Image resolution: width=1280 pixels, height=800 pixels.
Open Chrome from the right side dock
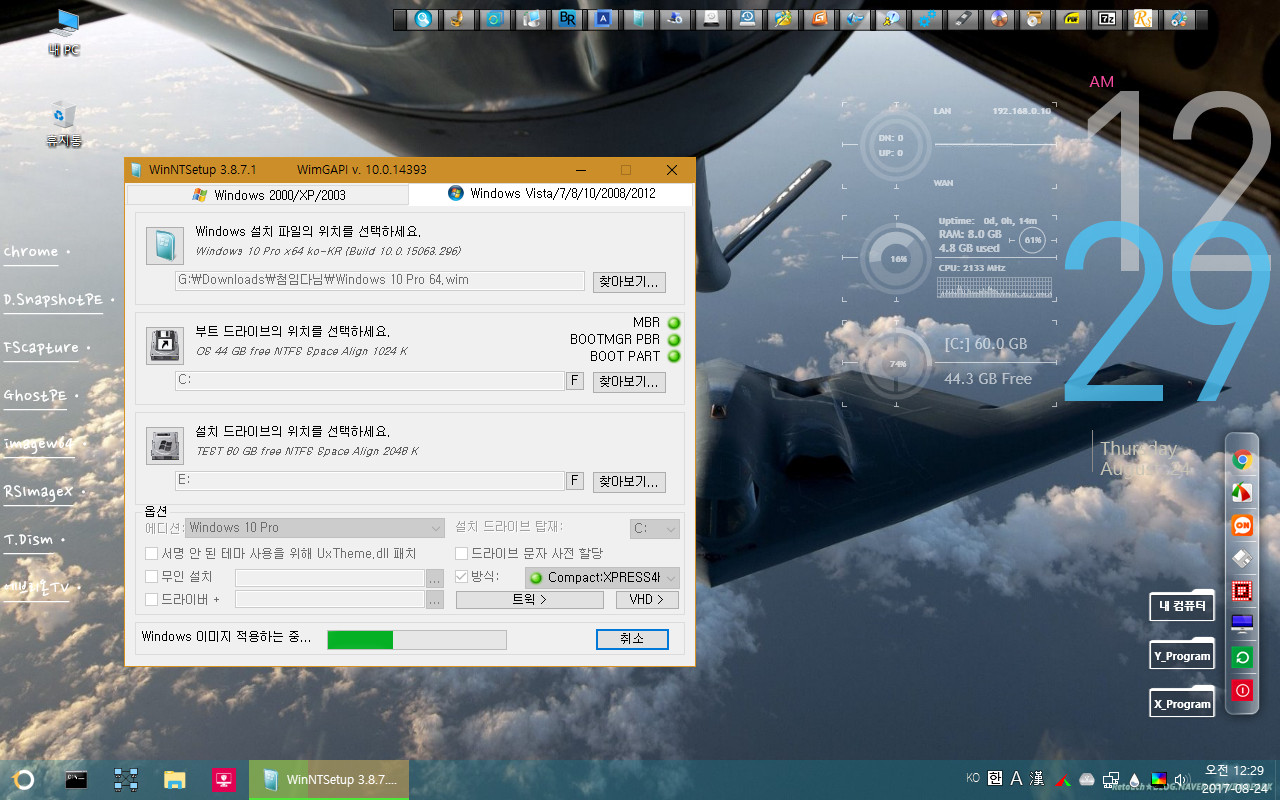tap(1242, 460)
